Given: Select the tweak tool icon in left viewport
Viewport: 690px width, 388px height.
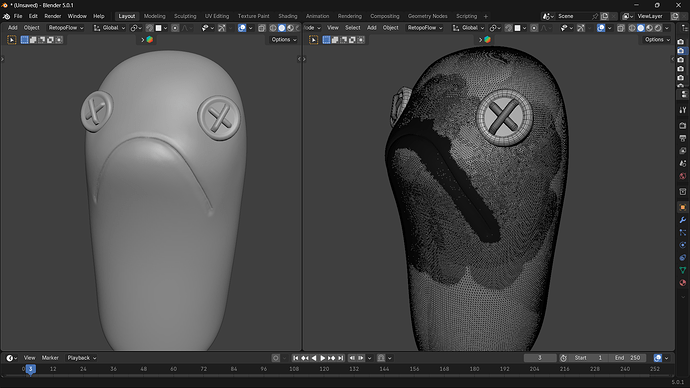Looking at the screenshot, I should point(12,40).
